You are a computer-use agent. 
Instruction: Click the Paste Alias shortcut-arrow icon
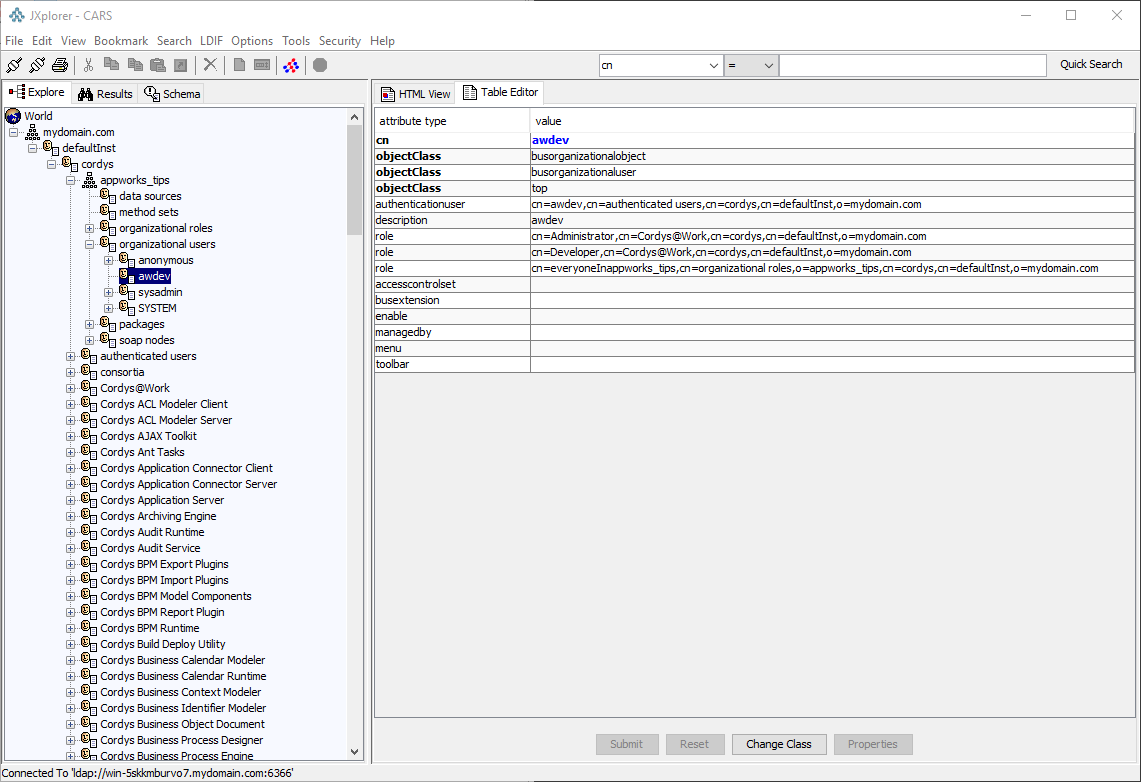pos(180,65)
